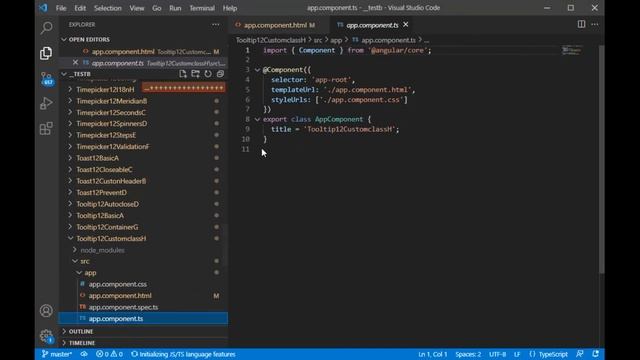Open the Run menu
Viewport: 640px width, 360px height.
[175, 8]
